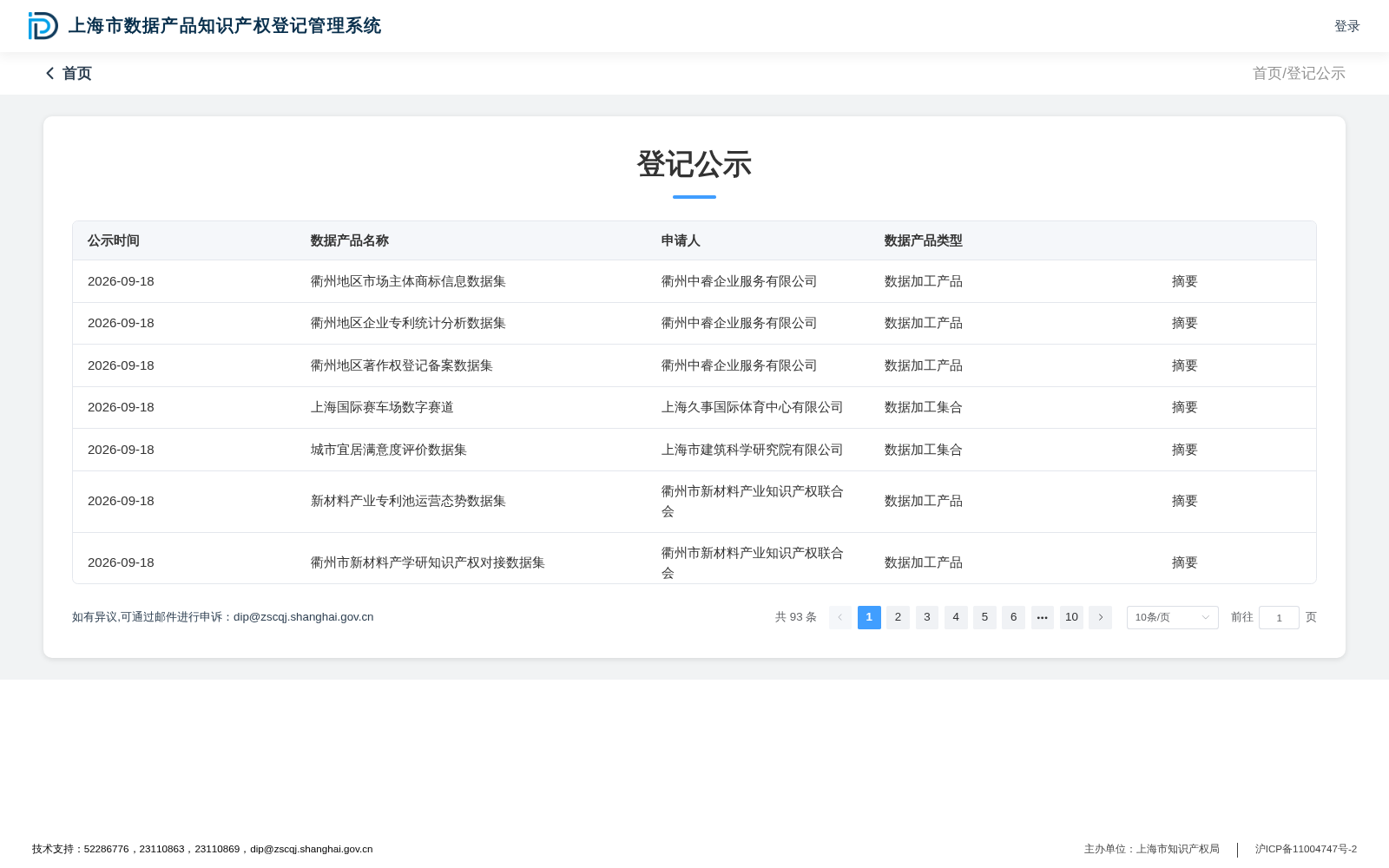This screenshot has height=868, width=1389.
Task: Open 摘要 for 新材料产业专利池运营态势数据集
Action: click(x=1185, y=501)
